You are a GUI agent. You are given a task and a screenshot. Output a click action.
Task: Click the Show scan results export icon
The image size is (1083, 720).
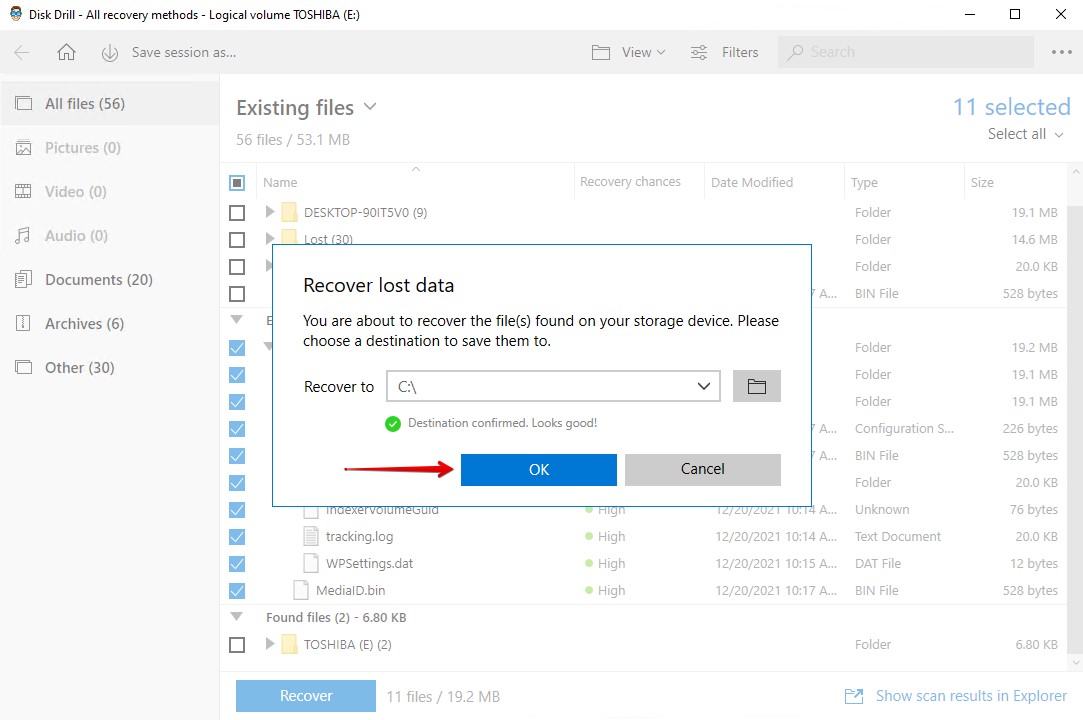854,696
